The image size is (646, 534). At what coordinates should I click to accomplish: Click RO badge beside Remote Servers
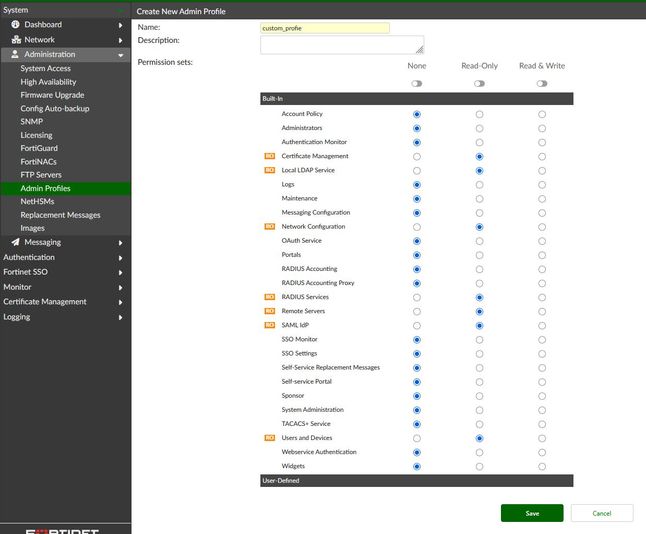click(269, 311)
